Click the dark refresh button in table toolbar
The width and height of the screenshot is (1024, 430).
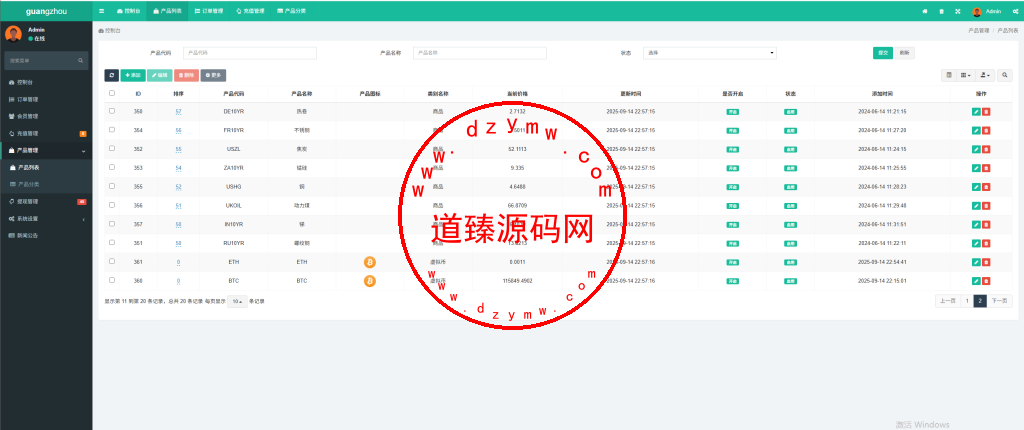(112, 76)
